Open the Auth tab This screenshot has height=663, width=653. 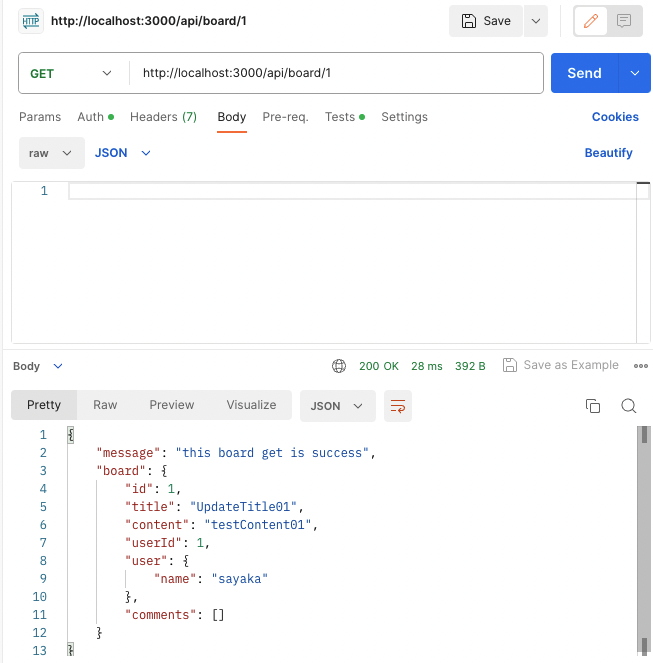pyautogui.click(x=96, y=117)
